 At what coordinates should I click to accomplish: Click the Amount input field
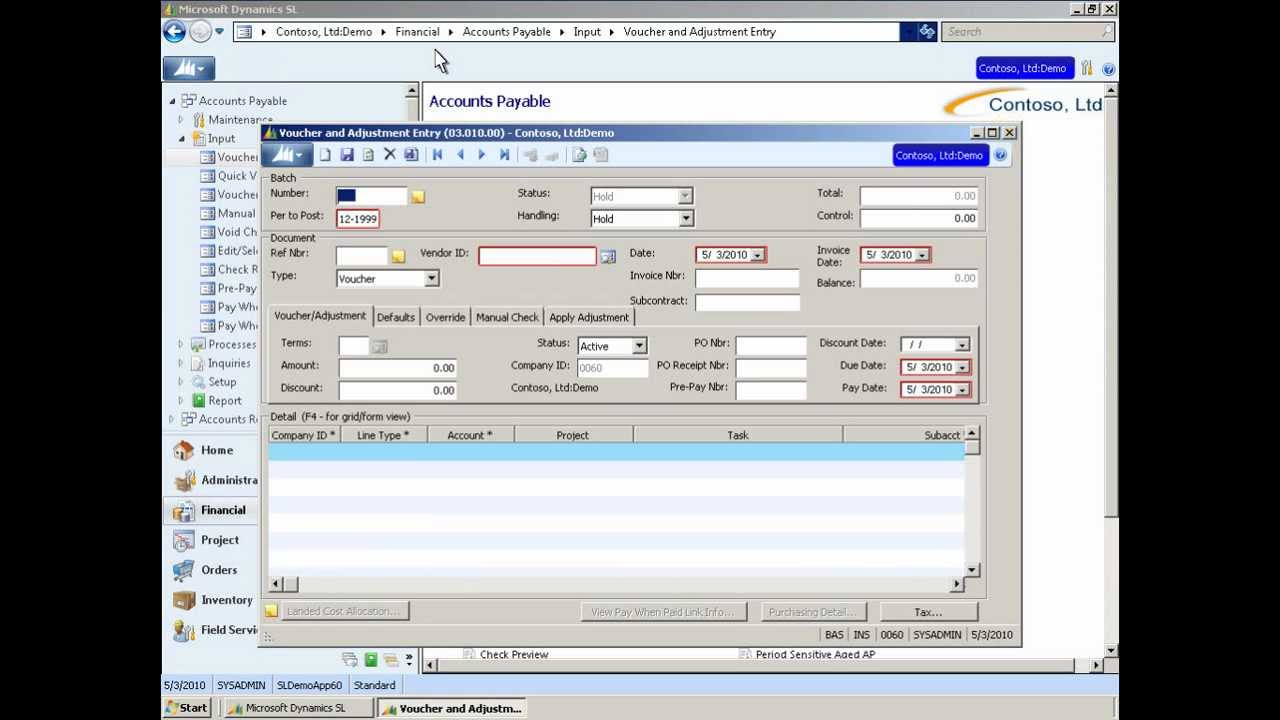[x=398, y=368]
